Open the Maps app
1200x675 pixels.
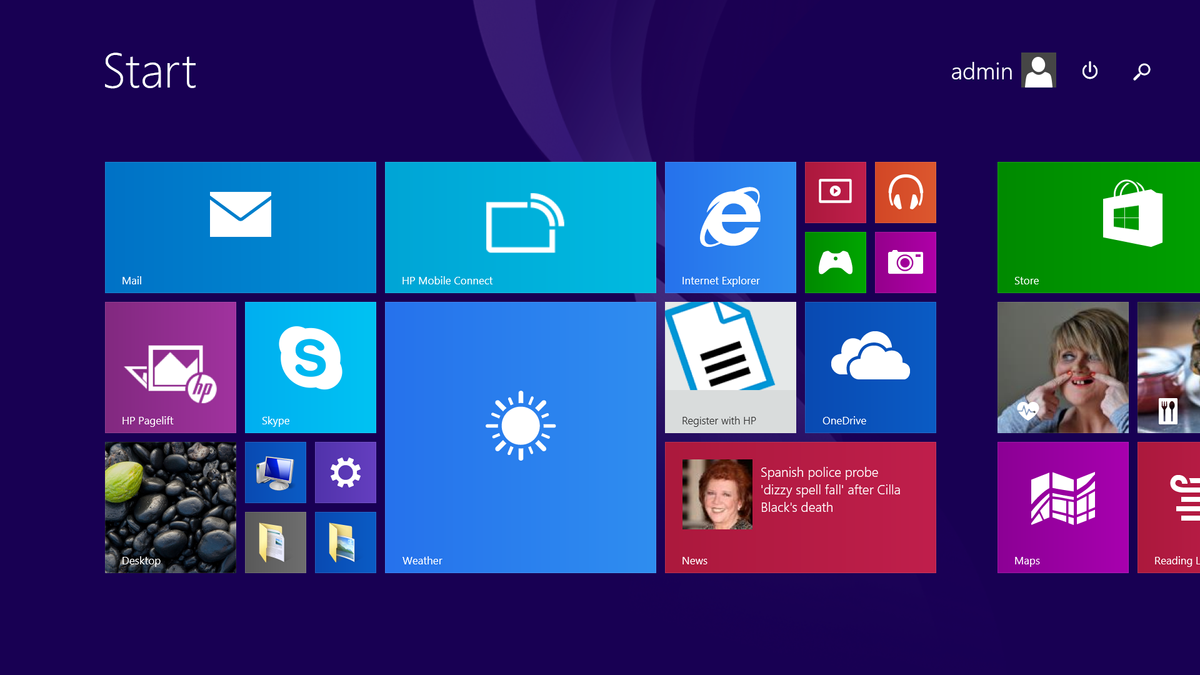point(1062,507)
